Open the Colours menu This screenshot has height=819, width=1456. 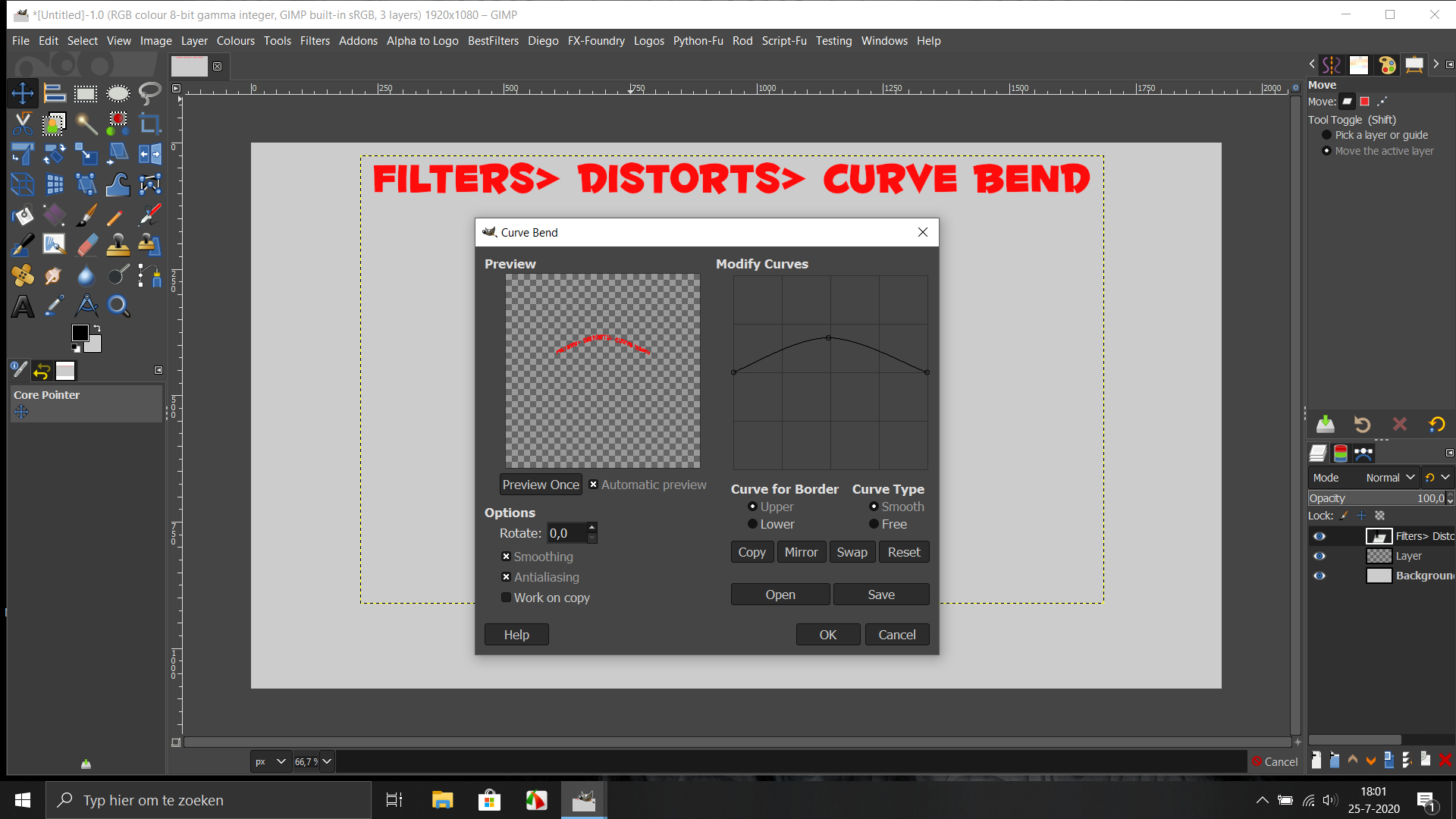point(236,41)
